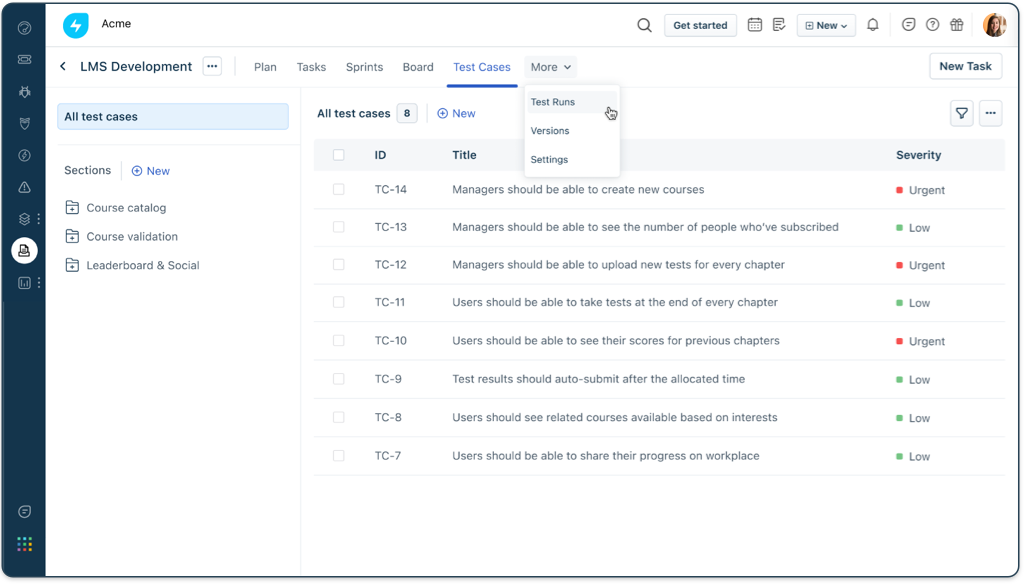Image resolution: width=1026 pixels, height=586 pixels.
Task: Open search using the magnifier icon
Action: (x=644, y=24)
